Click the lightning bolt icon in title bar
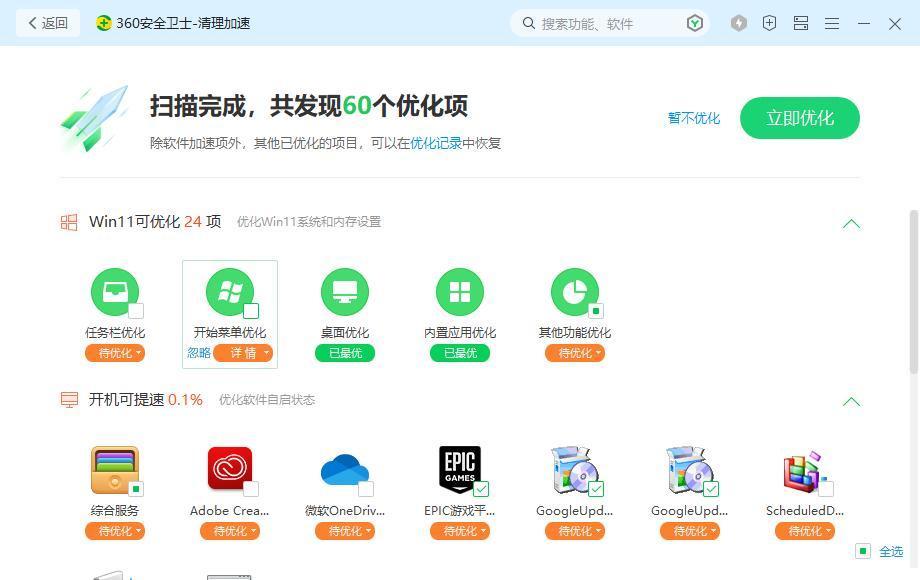Image resolution: width=920 pixels, height=580 pixels. [739, 23]
